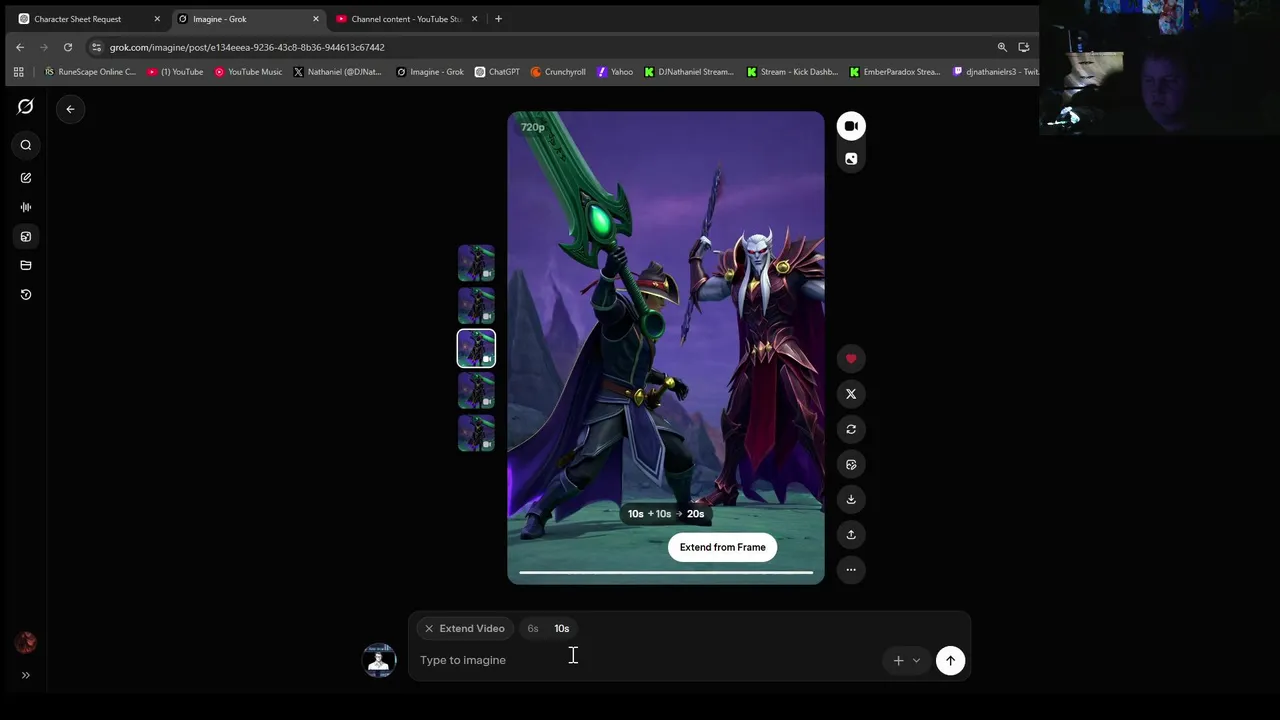The width and height of the screenshot is (1280, 720).
Task: Focus the Type to imagine field
Action: pos(645,660)
